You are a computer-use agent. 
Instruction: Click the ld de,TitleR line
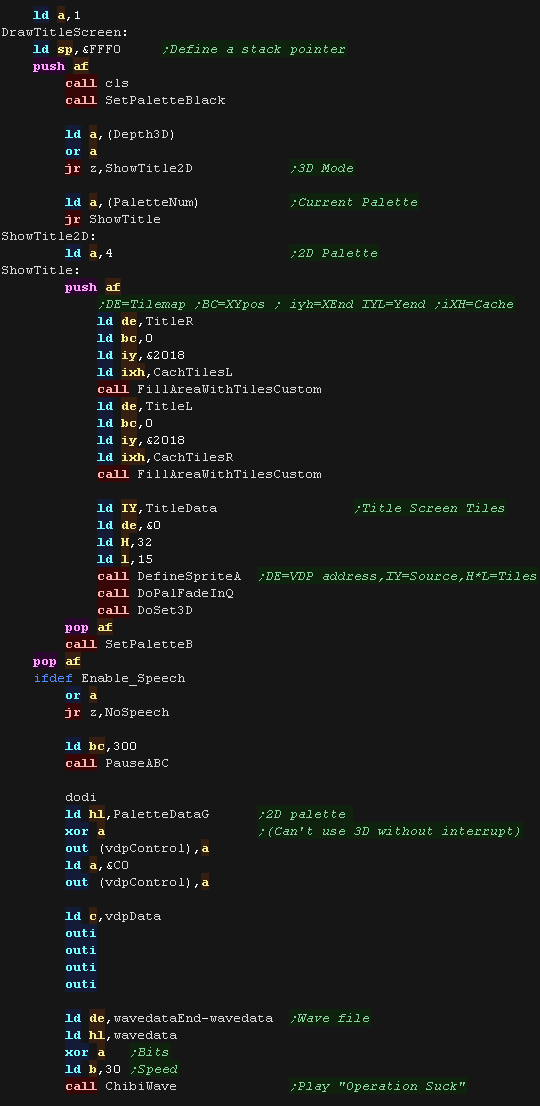[x=145, y=321]
